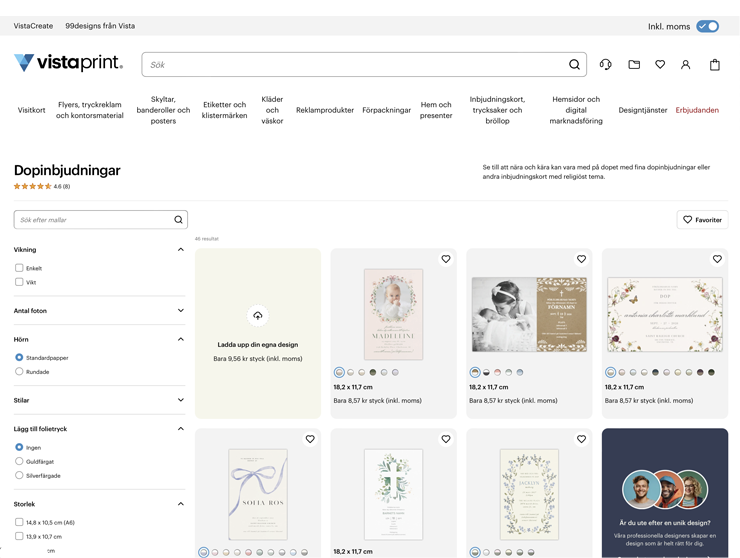Favorite the baby photo invitation design
The width and height of the screenshot is (740, 558).
446,259
